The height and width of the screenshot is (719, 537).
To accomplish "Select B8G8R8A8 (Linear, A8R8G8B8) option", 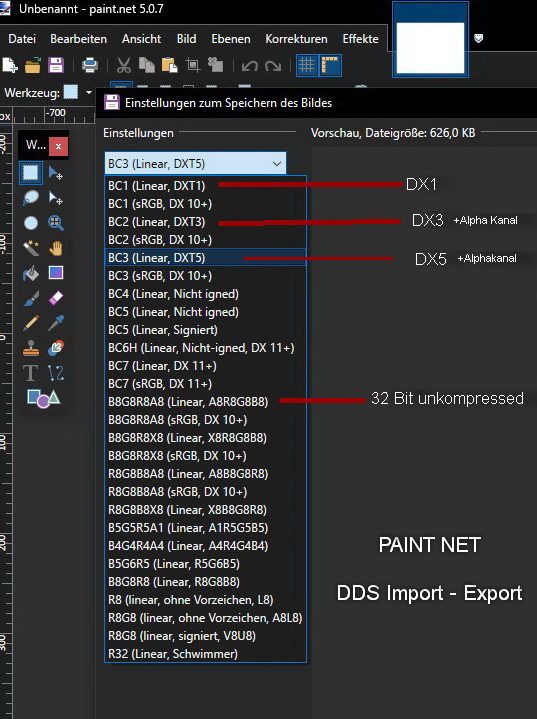I will tap(205, 402).
